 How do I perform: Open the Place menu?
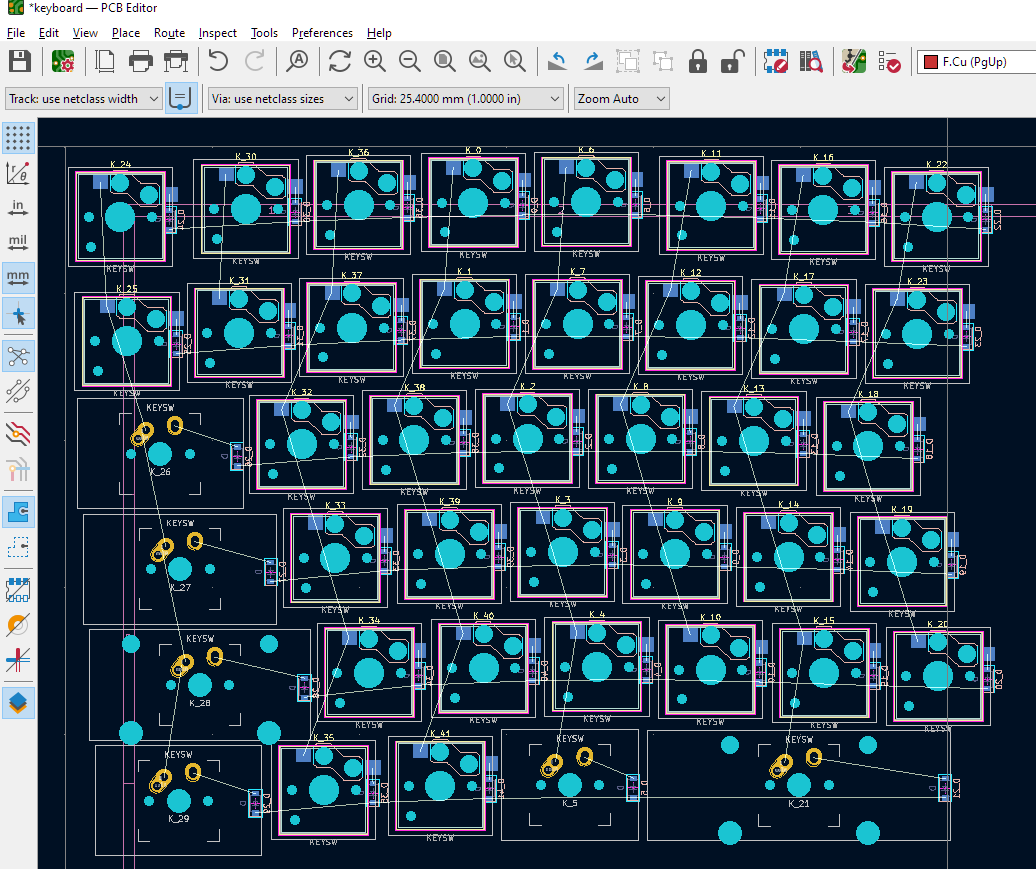point(126,32)
